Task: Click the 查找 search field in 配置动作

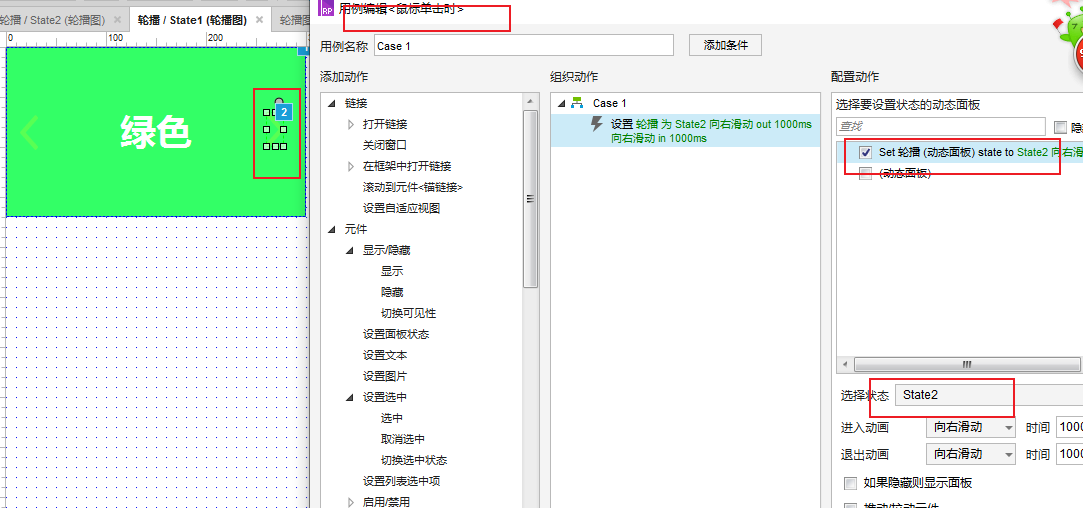Action: [x=941, y=126]
